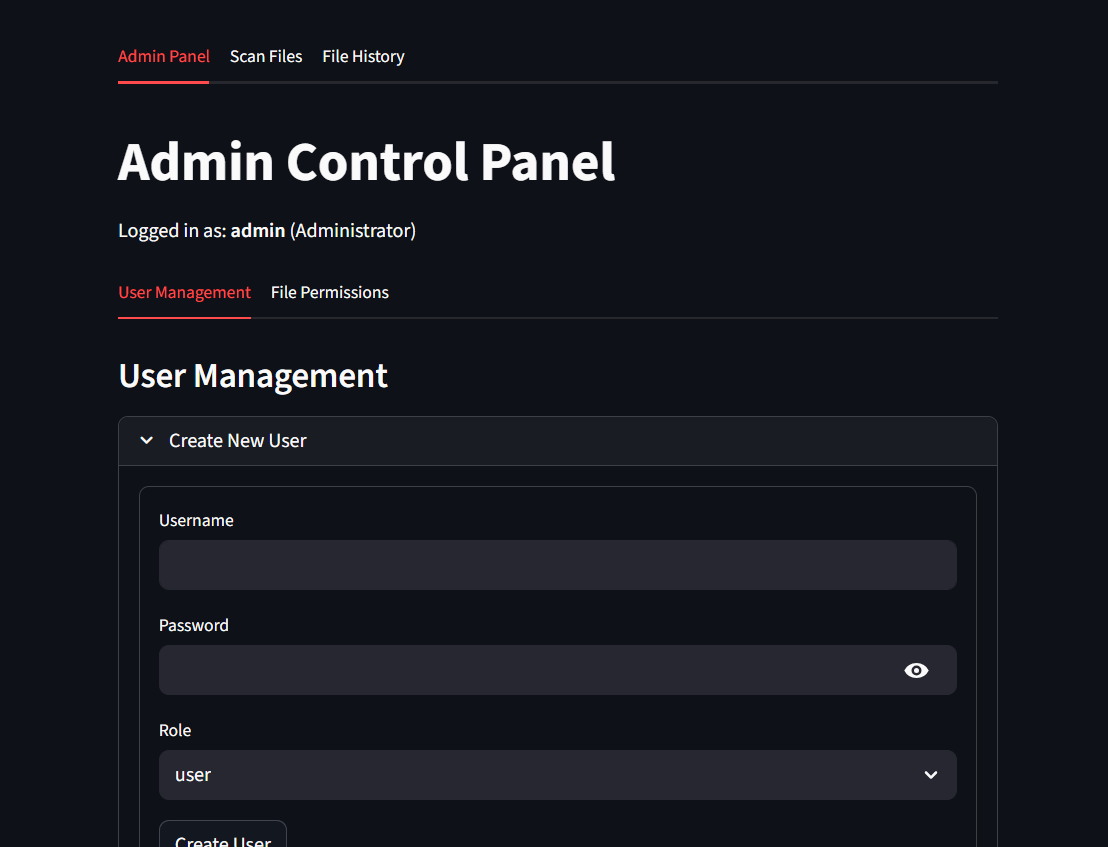Click the 'Create New User' expander title
The width and height of the screenshot is (1108, 847).
click(x=238, y=441)
